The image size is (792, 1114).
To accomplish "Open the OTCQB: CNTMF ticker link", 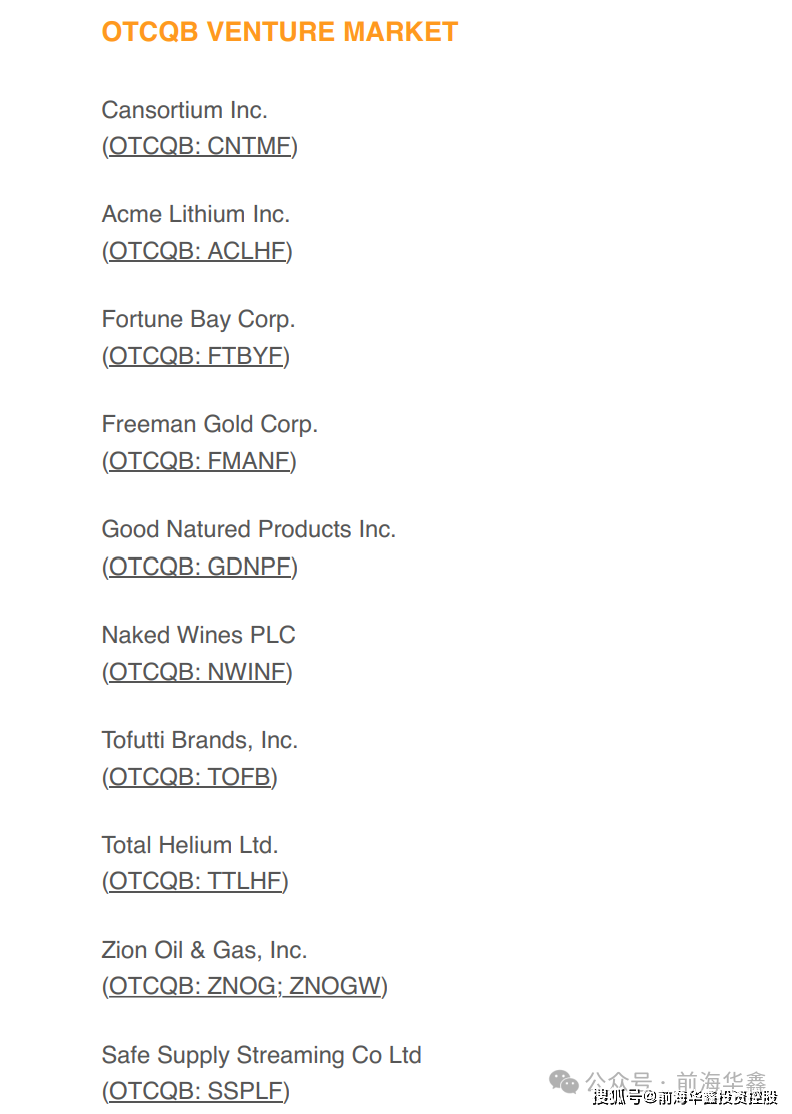I will (x=200, y=146).
